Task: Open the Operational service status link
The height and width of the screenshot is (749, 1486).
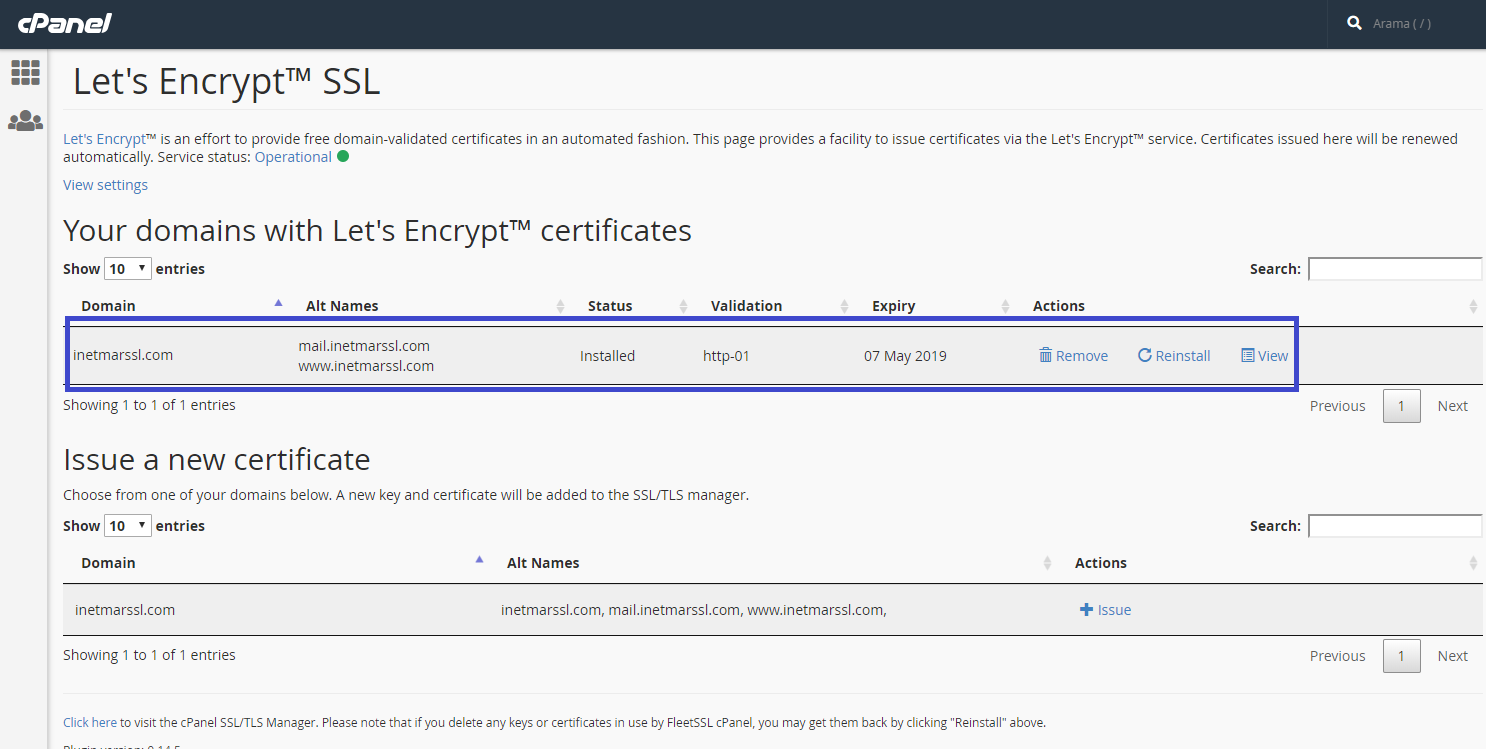Action: (x=293, y=157)
